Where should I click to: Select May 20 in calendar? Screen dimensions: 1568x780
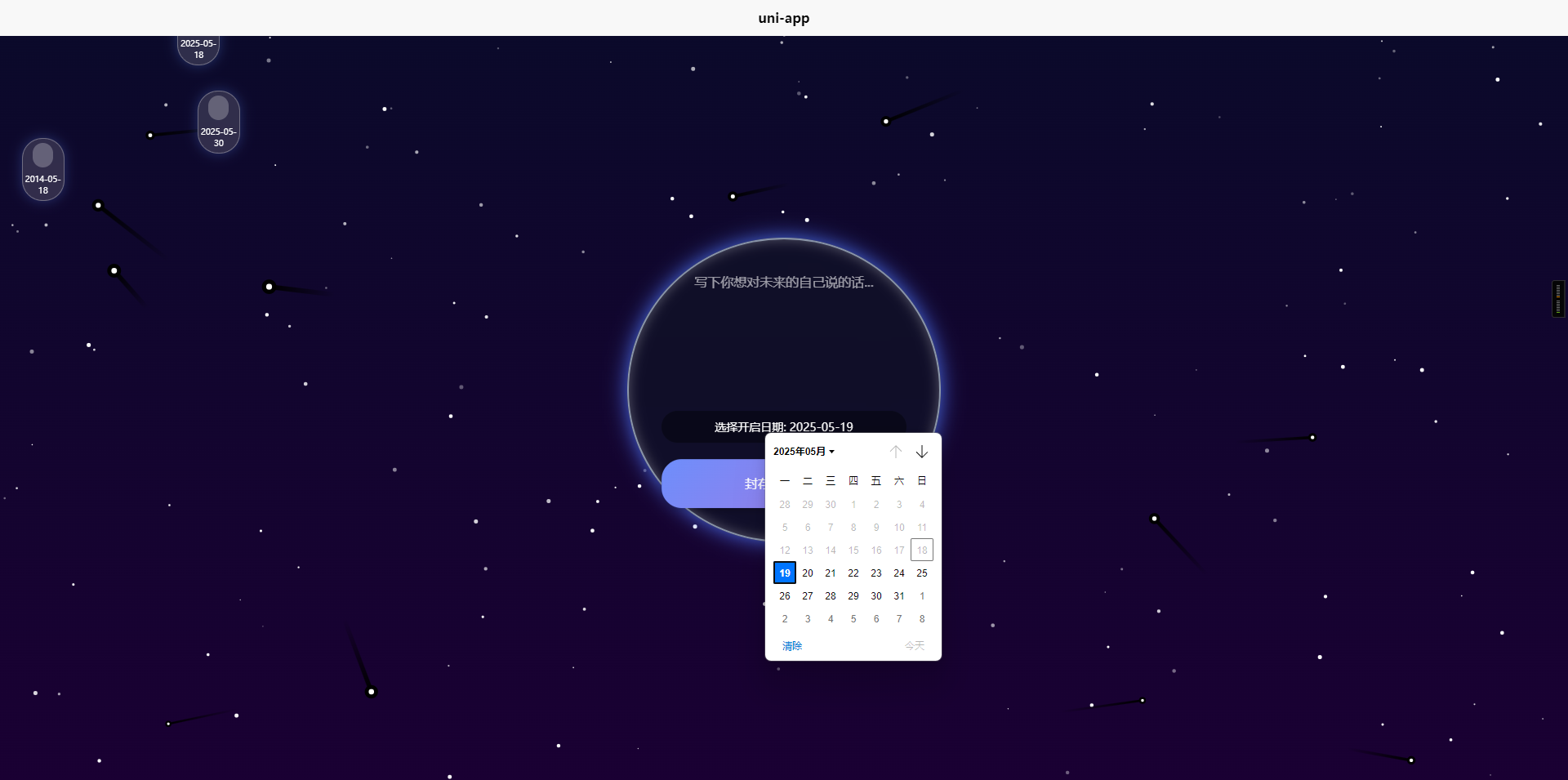point(808,573)
